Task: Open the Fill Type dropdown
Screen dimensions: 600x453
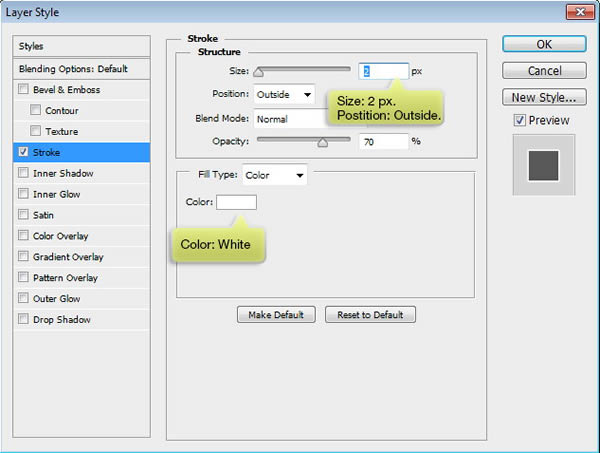Action: click(x=274, y=176)
